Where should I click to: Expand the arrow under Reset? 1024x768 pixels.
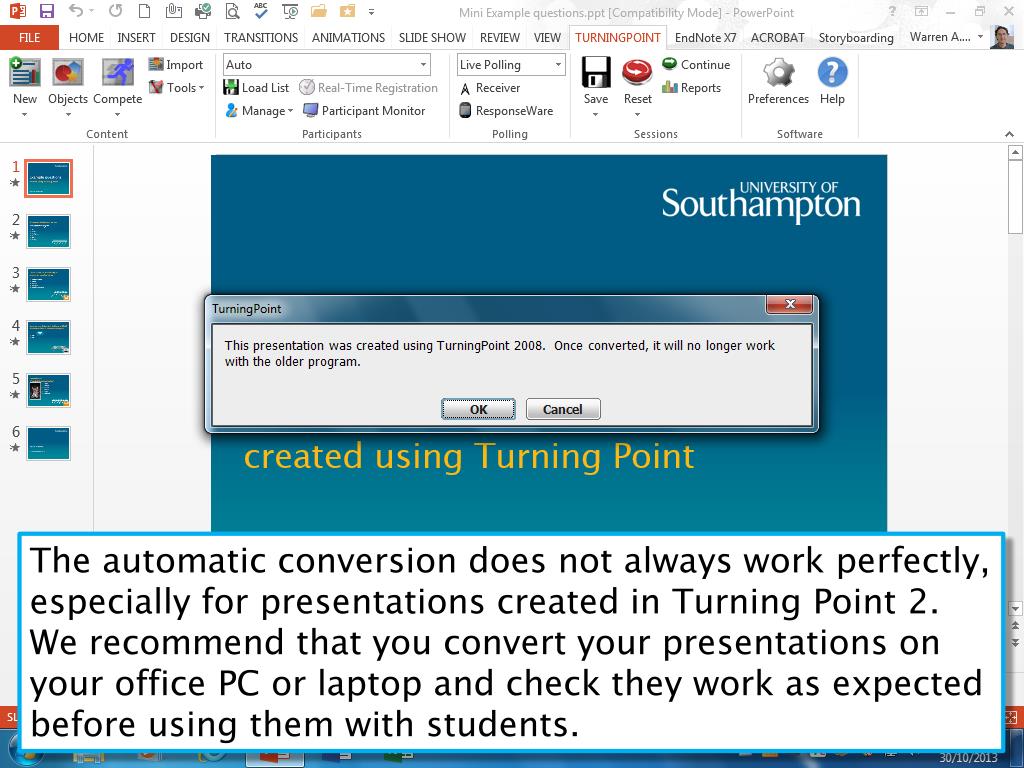point(637,115)
